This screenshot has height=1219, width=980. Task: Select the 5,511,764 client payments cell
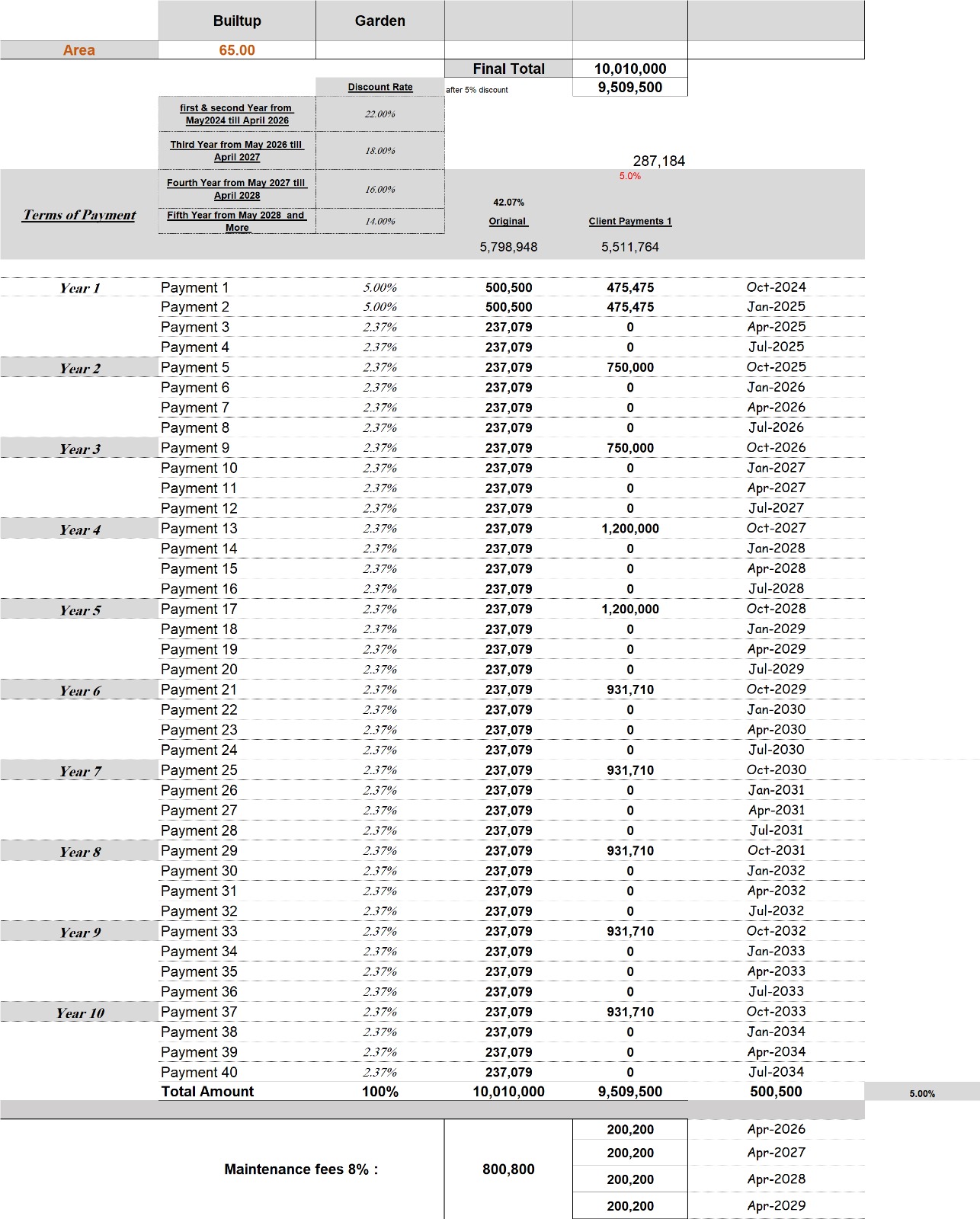point(630,247)
